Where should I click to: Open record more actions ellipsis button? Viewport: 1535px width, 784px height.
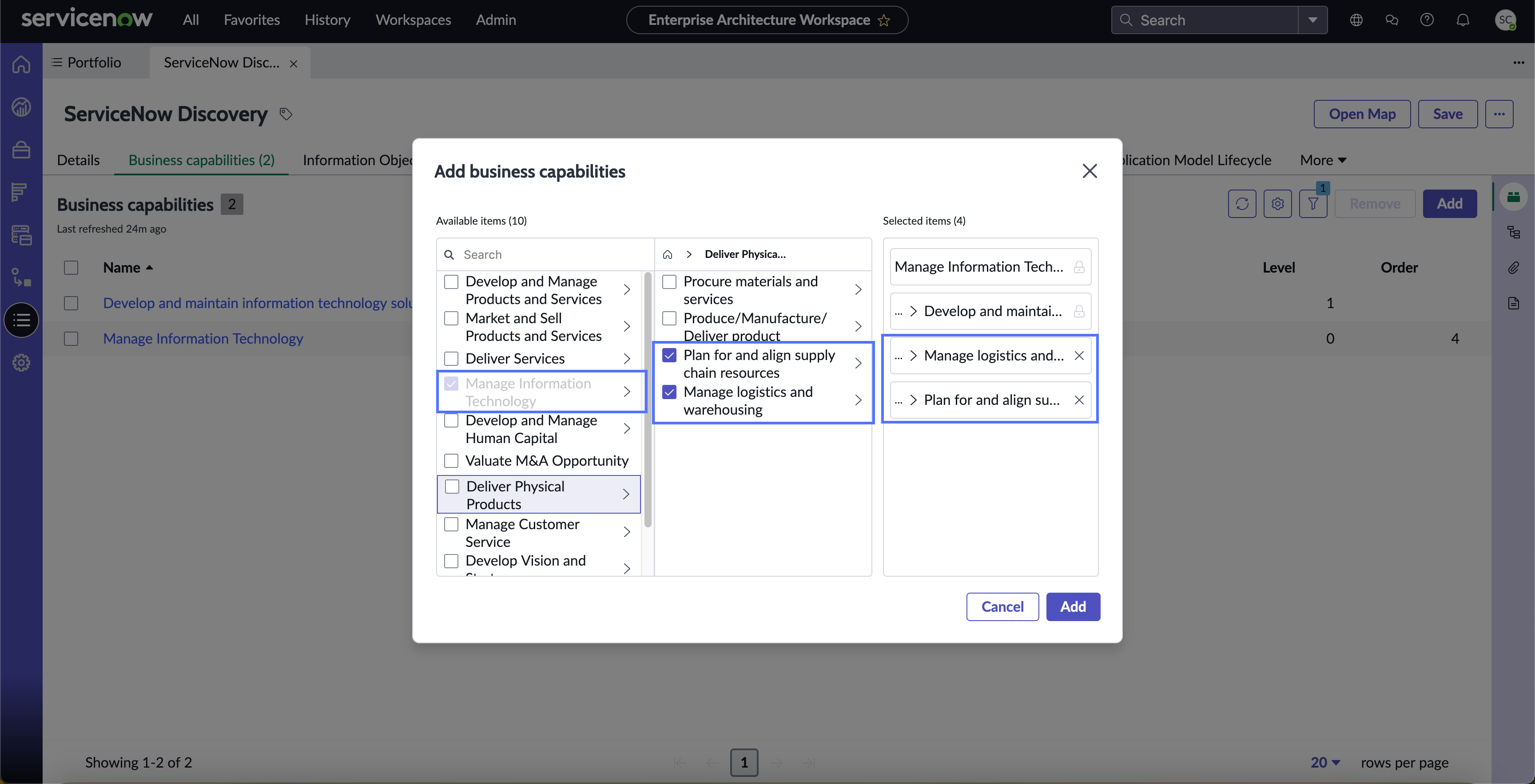(x=1499, y=114)
